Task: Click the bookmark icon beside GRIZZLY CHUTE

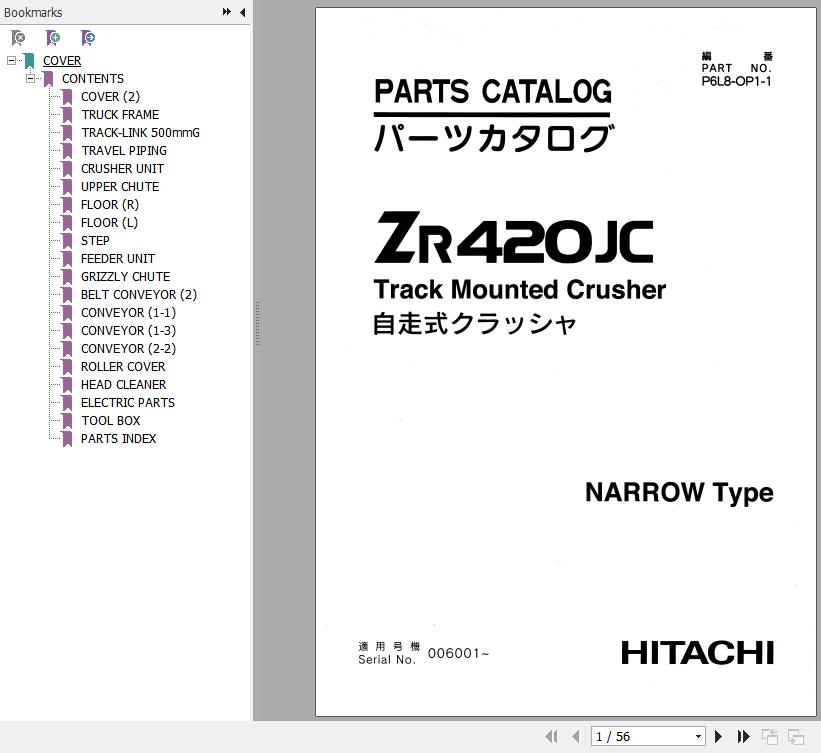Action: (x=66, y=276)
